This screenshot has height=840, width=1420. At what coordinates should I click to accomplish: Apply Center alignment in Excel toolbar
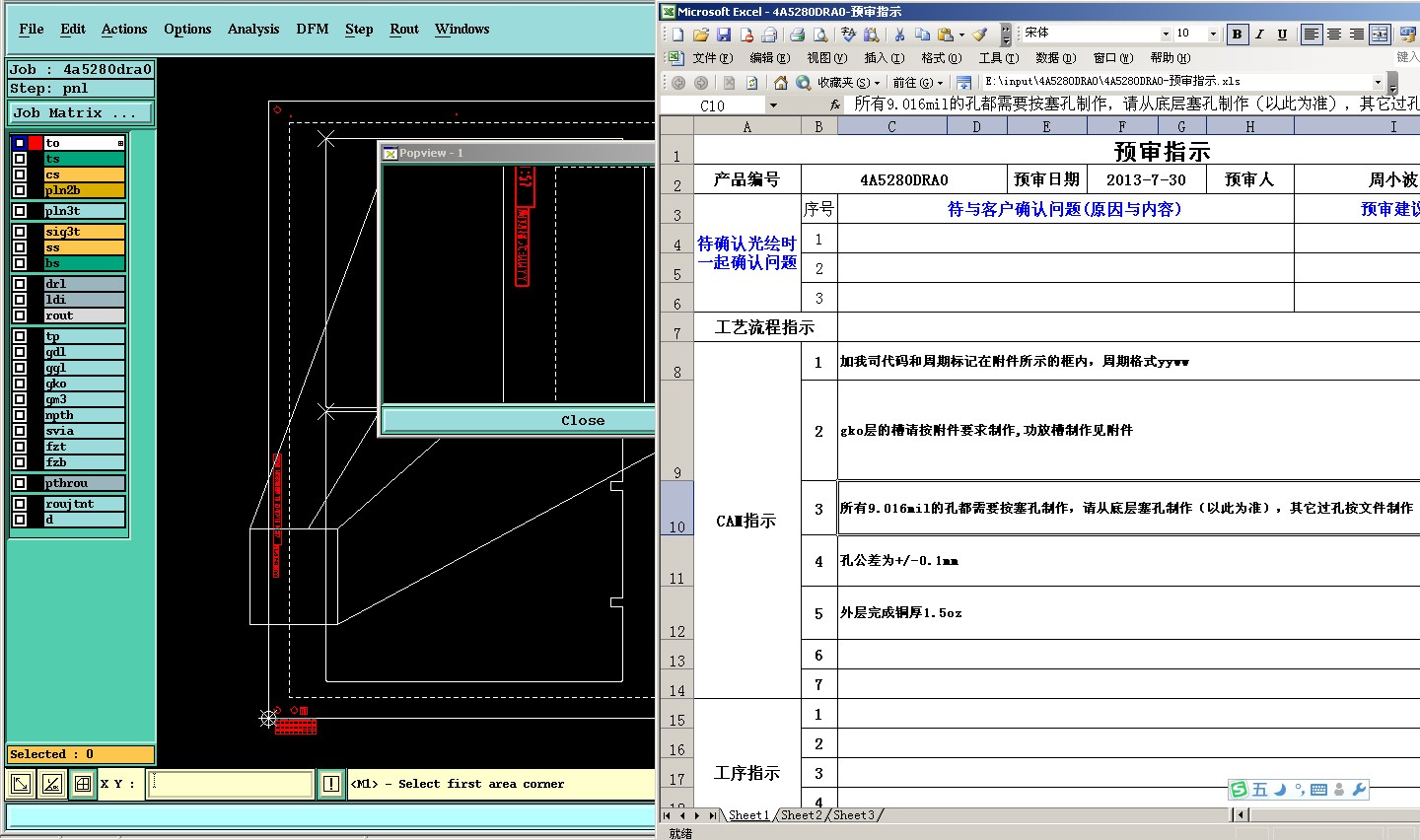(x=1333, y=35)
